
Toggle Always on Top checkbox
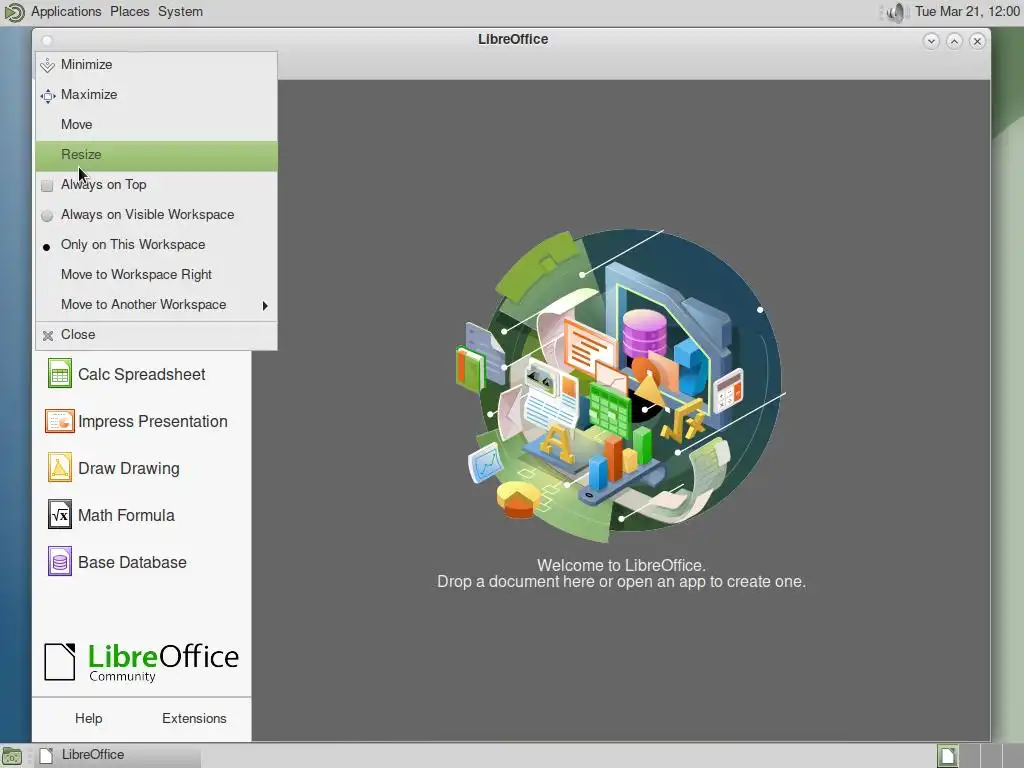[x=47, y=185]
